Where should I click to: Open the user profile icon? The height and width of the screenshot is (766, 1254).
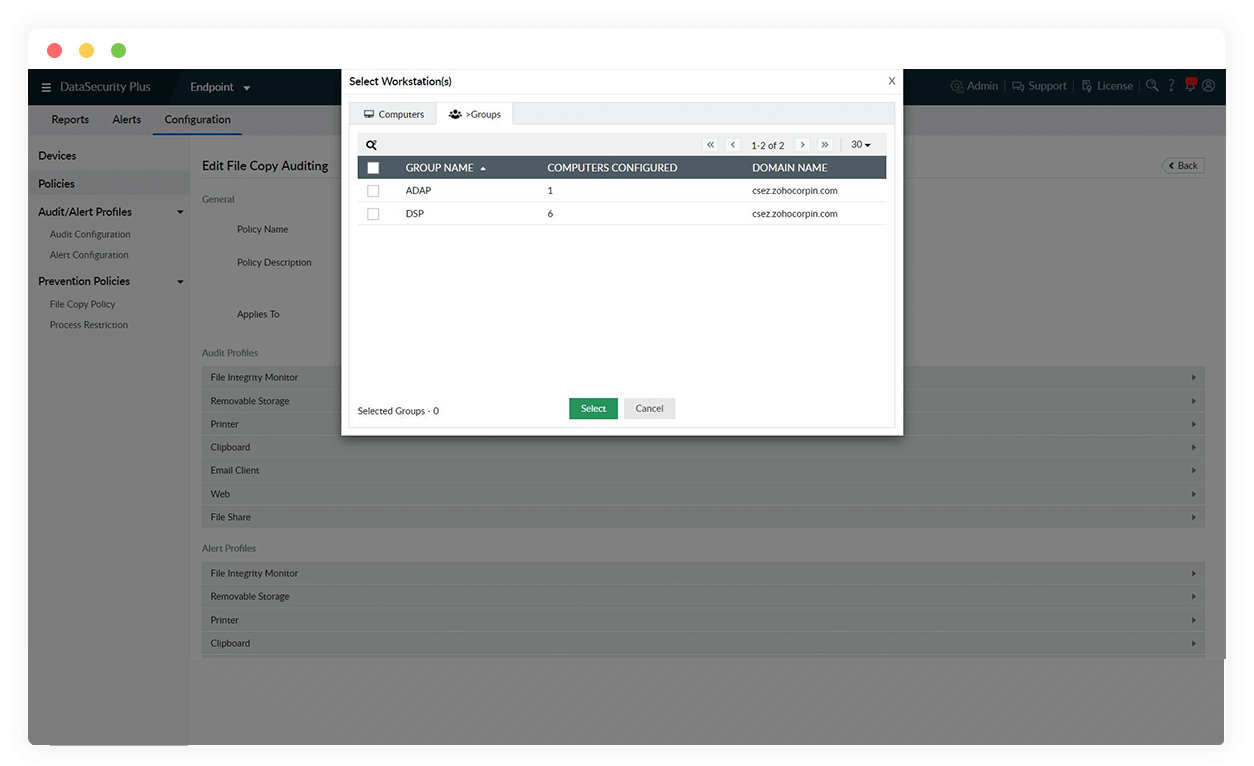(1208, 86)
